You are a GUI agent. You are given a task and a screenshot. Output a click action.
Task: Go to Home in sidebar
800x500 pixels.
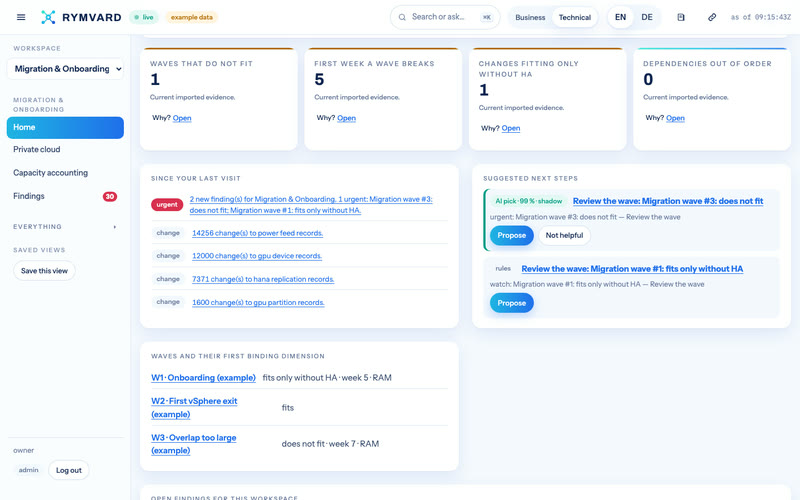[65, 128]
